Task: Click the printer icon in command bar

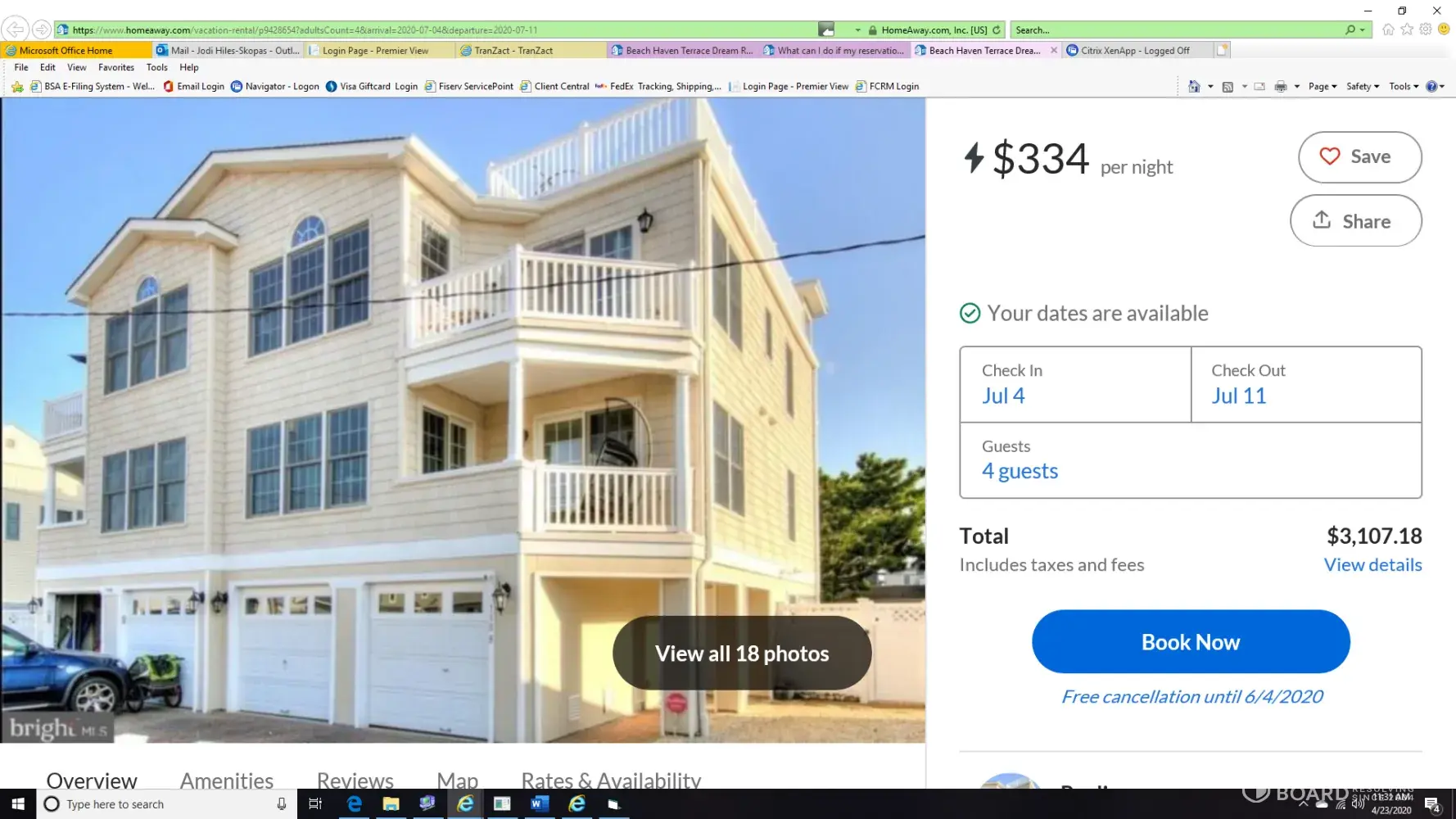Action: 1281,87
